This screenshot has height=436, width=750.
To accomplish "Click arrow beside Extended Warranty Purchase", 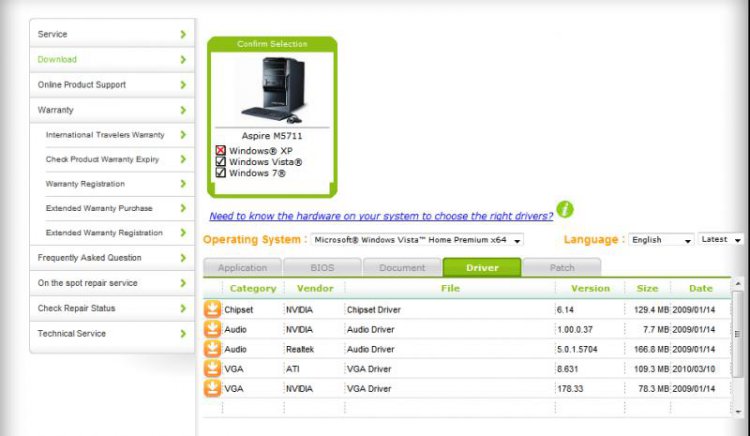I will (x=183, y=208).
